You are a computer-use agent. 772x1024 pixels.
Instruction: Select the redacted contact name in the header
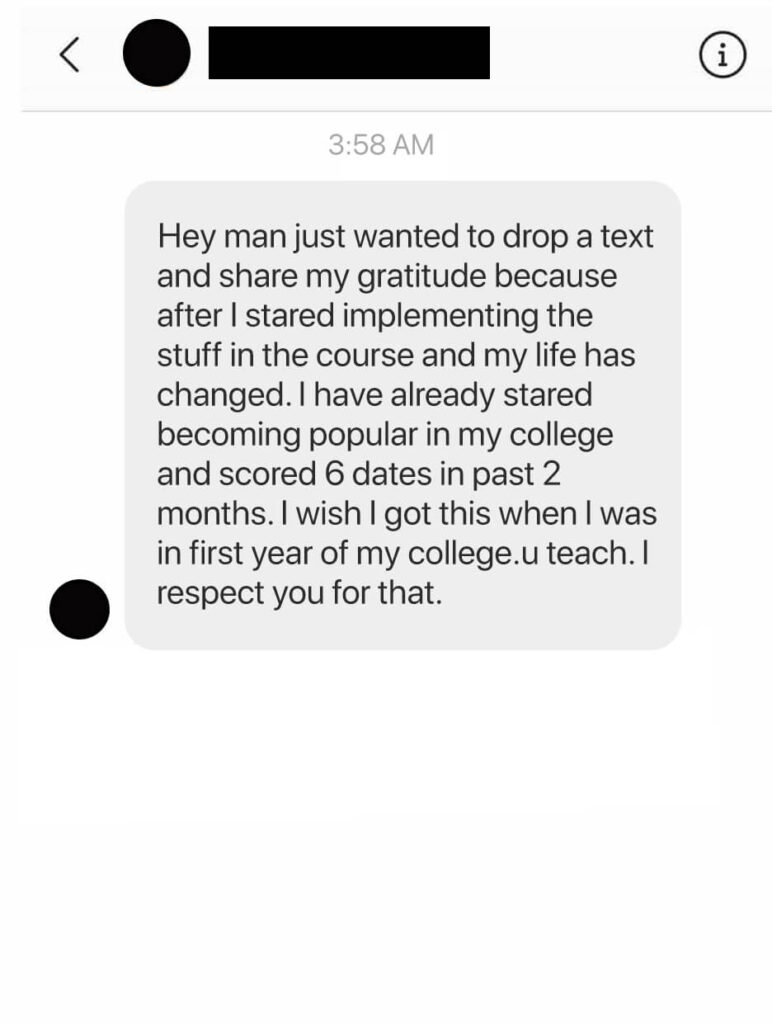pyautogui.click(x=349, y=53)
